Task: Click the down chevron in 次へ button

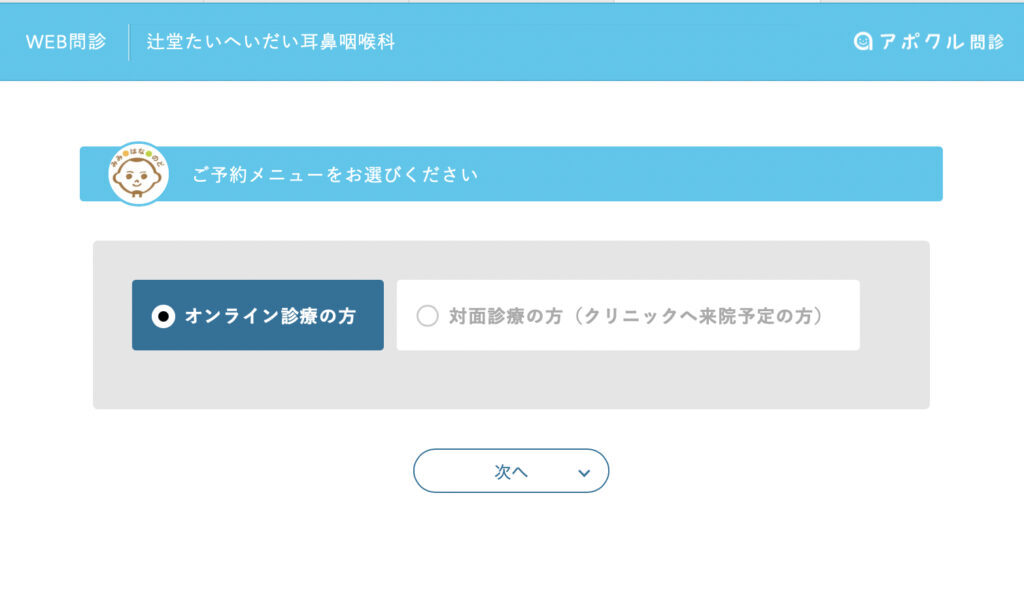Action: tap(584, 472)
